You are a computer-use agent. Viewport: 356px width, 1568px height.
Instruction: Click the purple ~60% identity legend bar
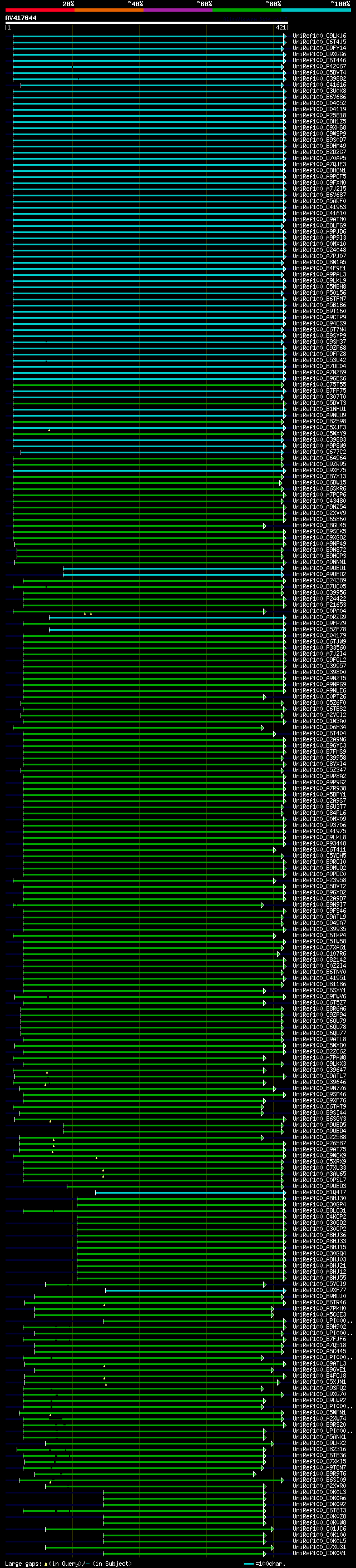pos(177,10)
